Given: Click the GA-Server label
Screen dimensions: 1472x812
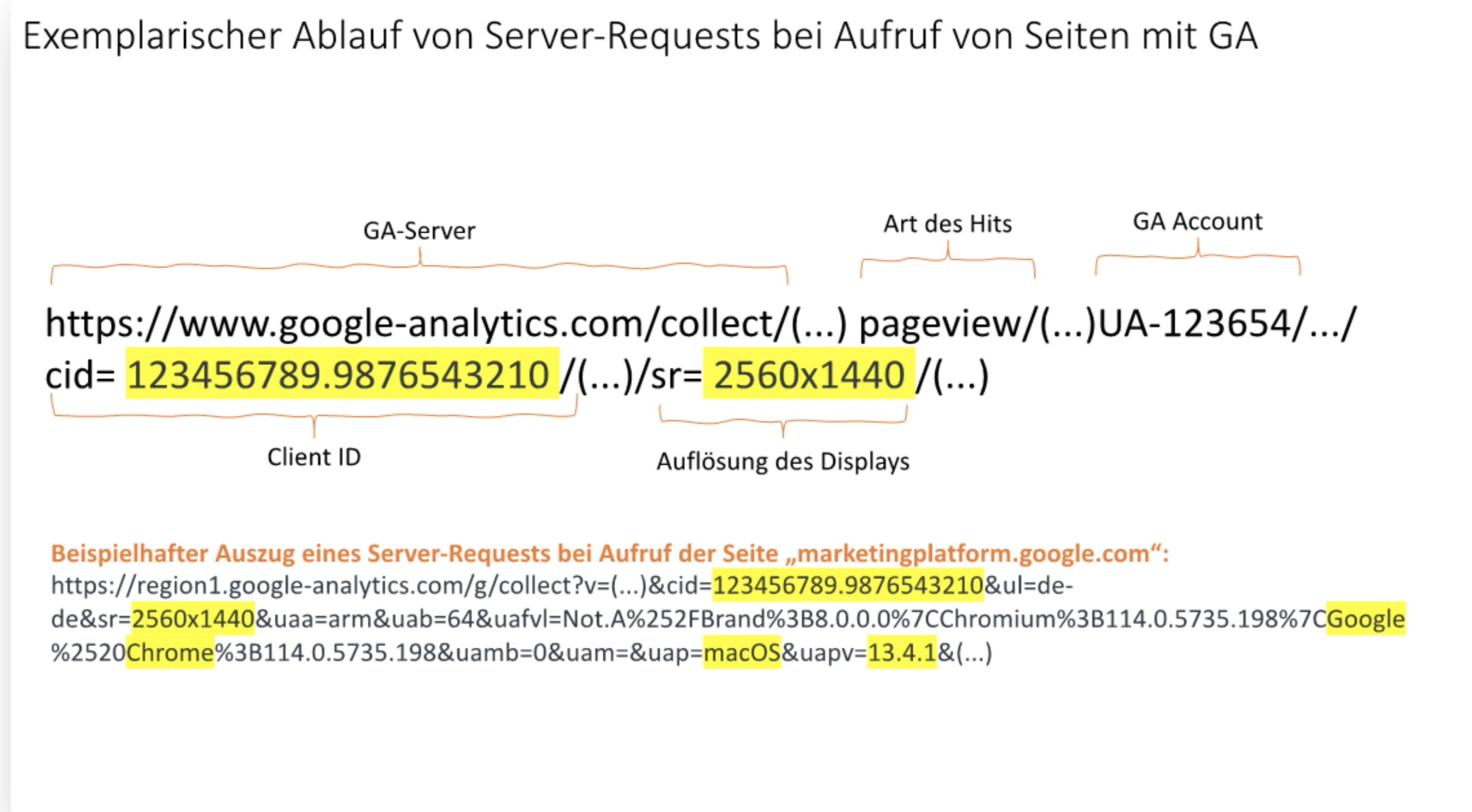Looking at the screenshot, I should [419, 231].
